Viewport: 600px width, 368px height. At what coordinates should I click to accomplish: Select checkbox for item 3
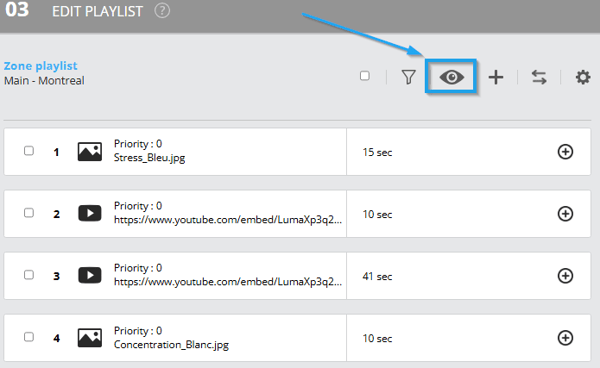[x=29, y=275]
